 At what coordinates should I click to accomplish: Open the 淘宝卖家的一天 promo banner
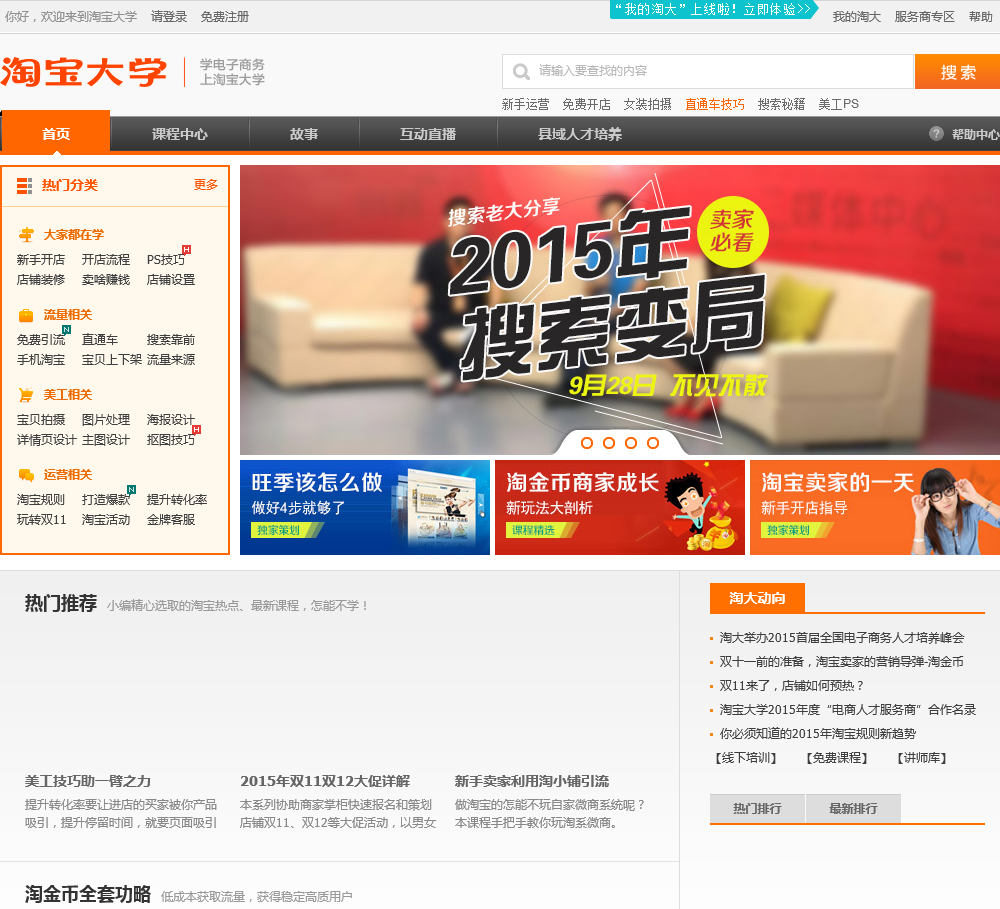[875, 507]
